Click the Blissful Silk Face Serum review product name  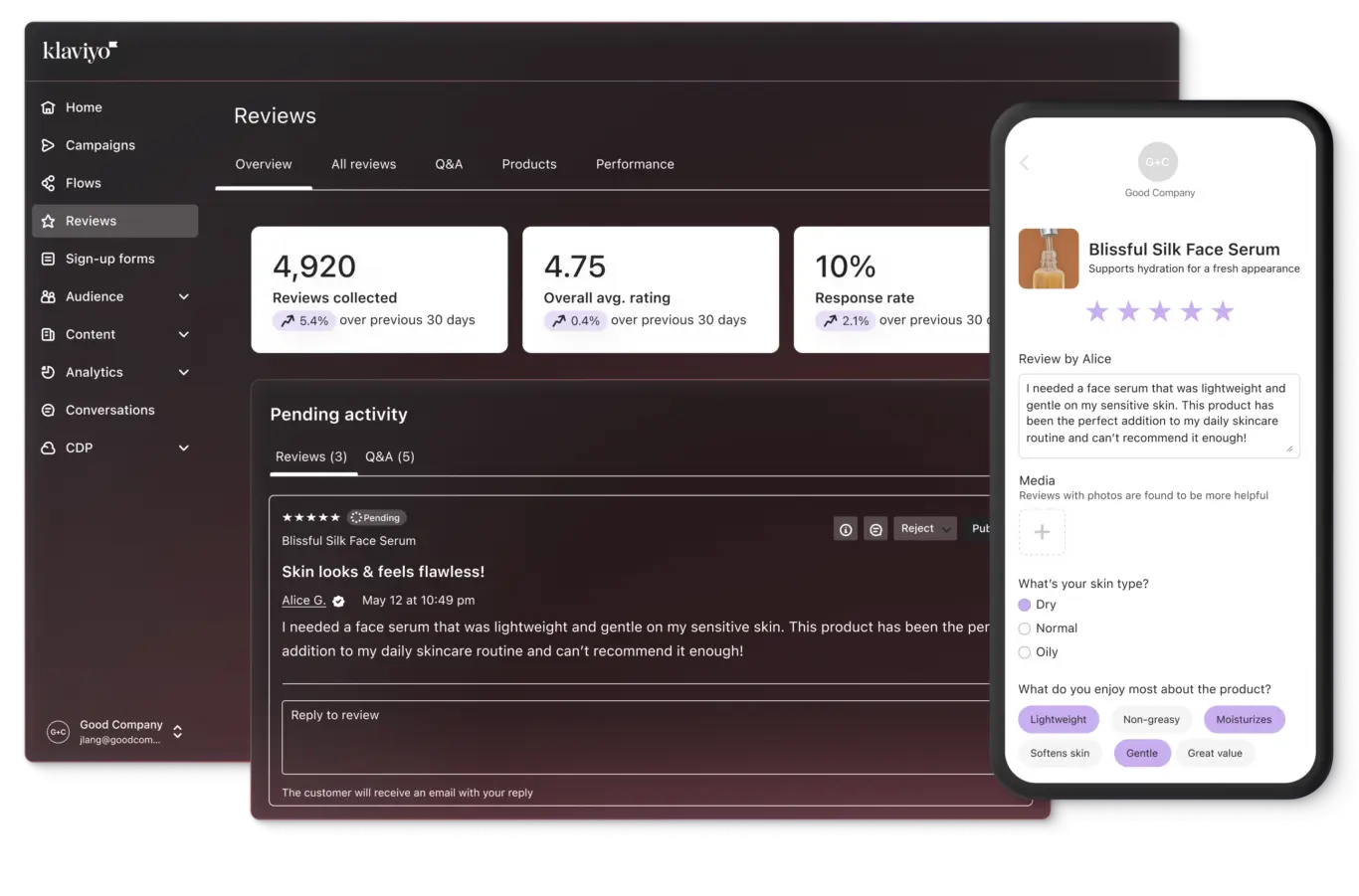point(348,541)
